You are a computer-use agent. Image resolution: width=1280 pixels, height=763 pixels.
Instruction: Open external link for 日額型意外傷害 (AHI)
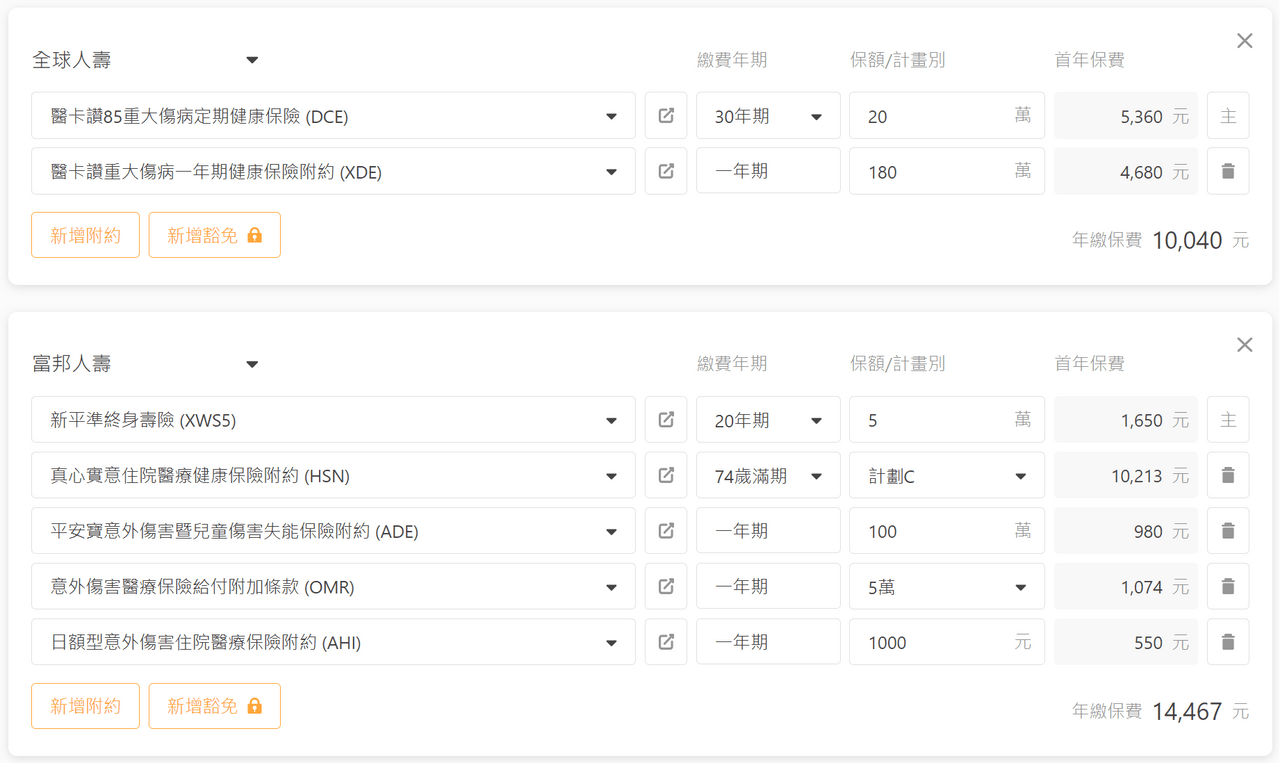tap(666, 642)
